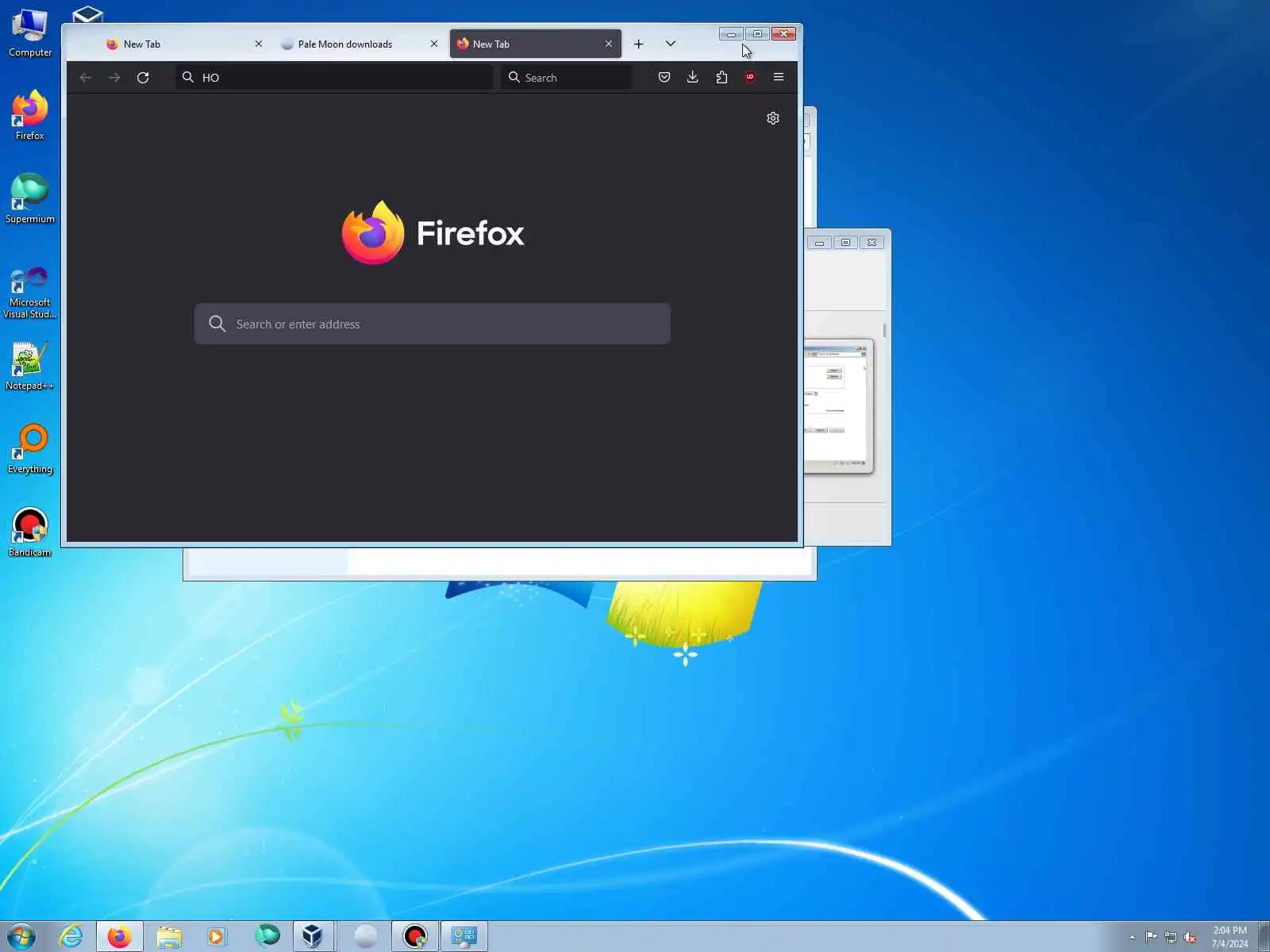This screenshot has width=1270, height=952.
Task: Close the small background window at right
Action: click(x=872, y=242)
